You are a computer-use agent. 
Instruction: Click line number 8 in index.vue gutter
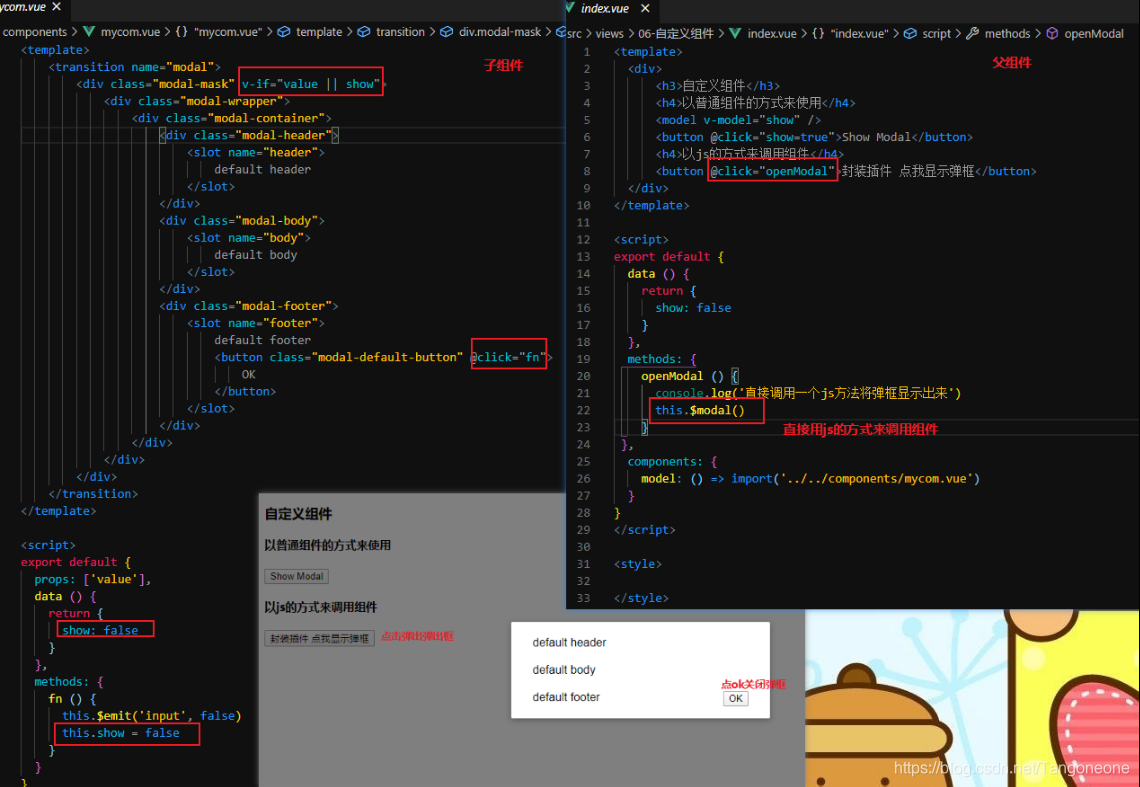[586, 171]
